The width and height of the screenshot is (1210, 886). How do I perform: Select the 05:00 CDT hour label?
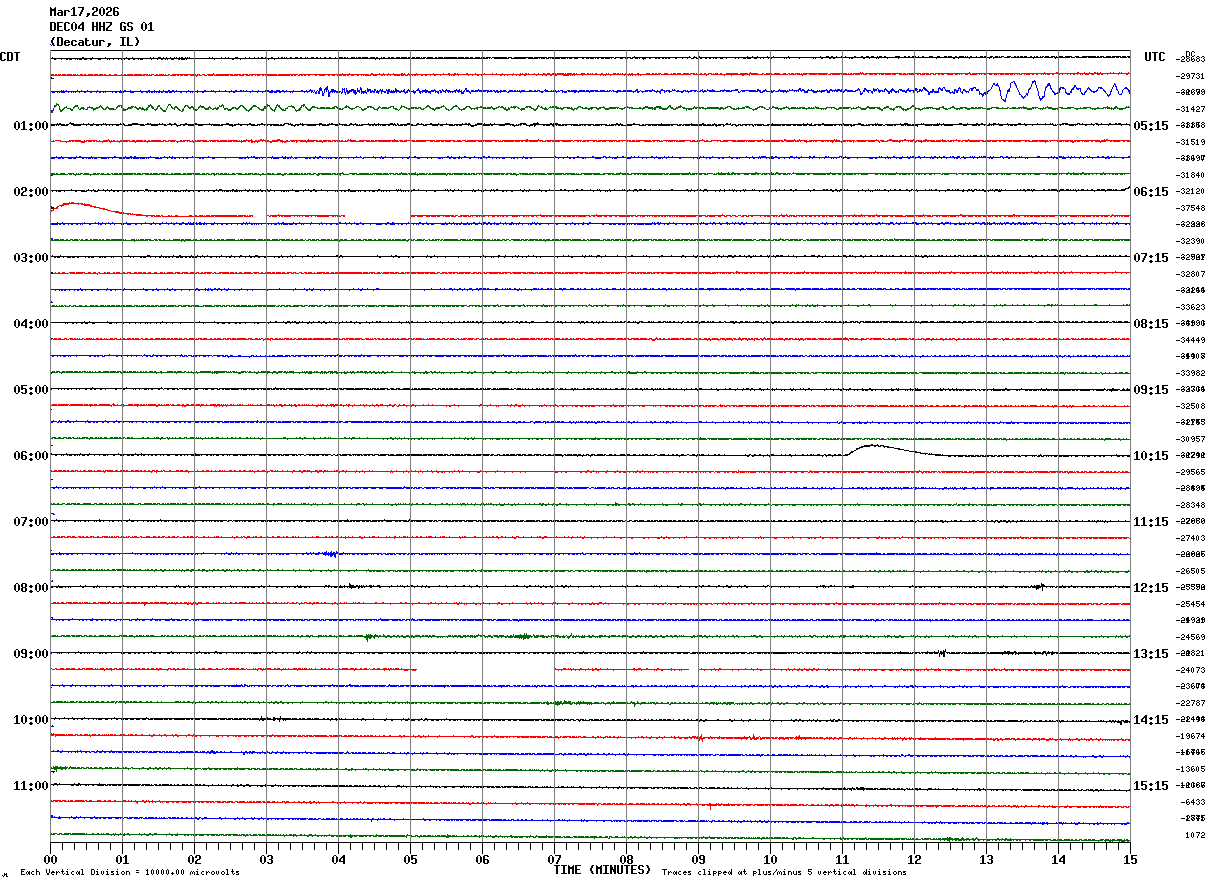[31, 390]
